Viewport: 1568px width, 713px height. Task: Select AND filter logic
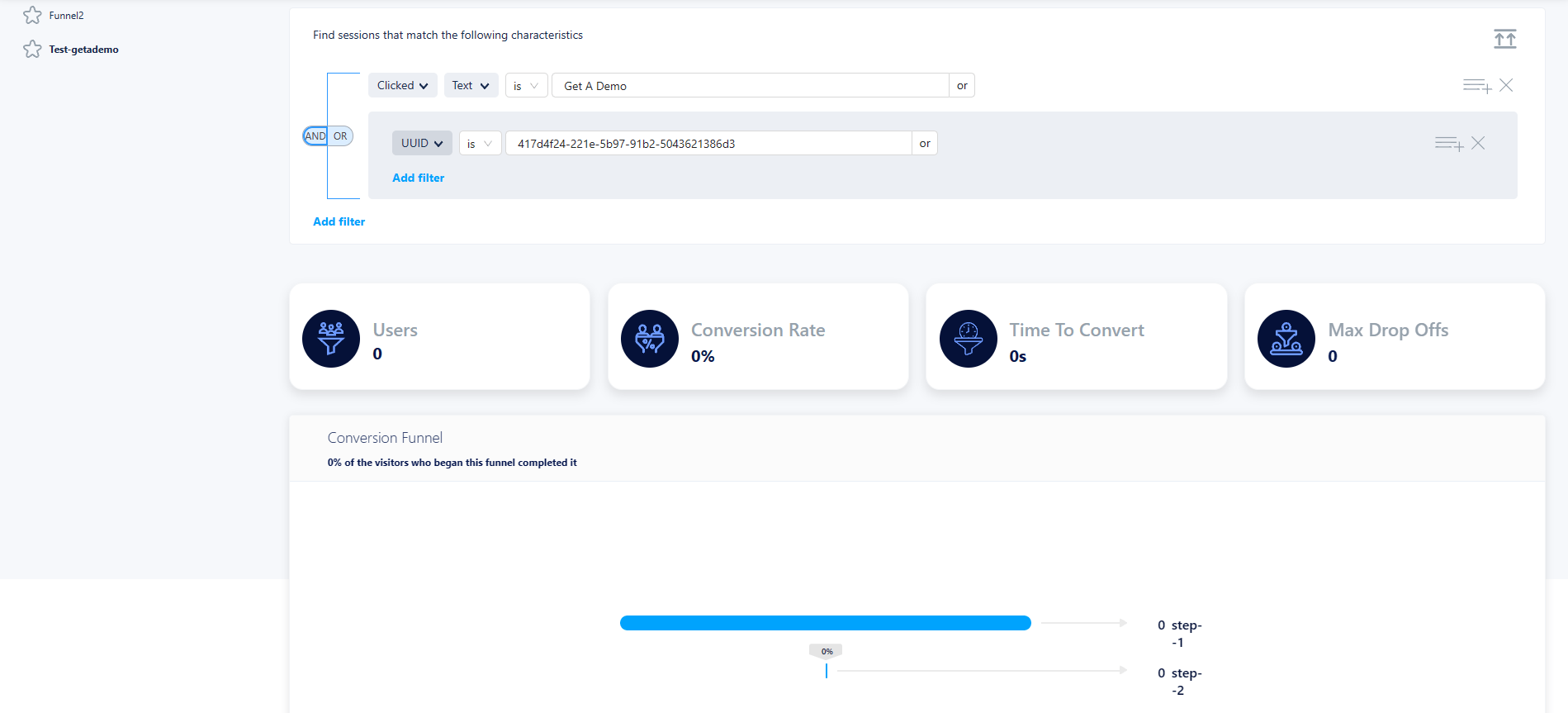coord(315,136)
